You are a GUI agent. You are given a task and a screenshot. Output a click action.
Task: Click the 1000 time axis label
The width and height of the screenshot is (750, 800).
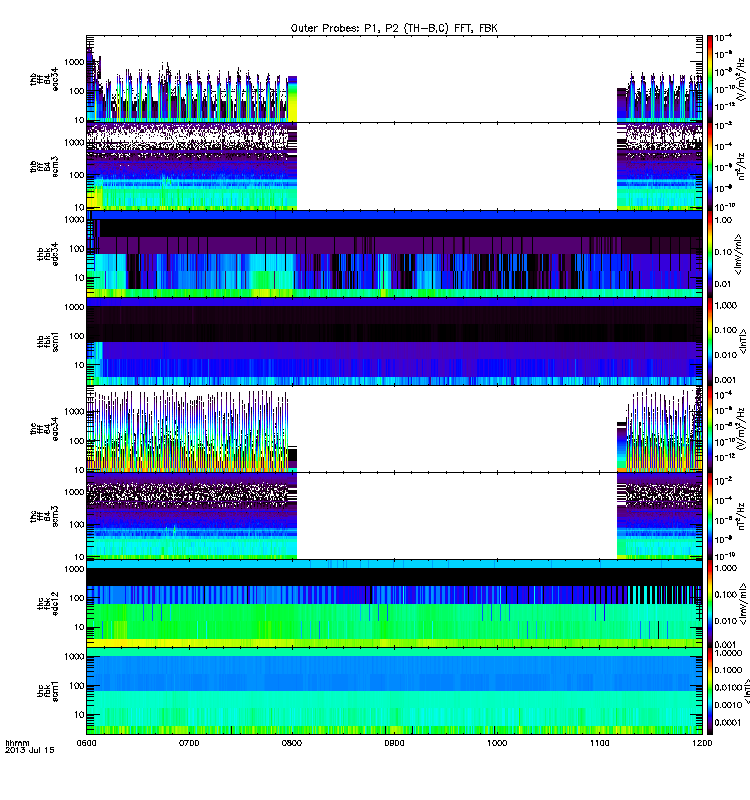[497, 743]
